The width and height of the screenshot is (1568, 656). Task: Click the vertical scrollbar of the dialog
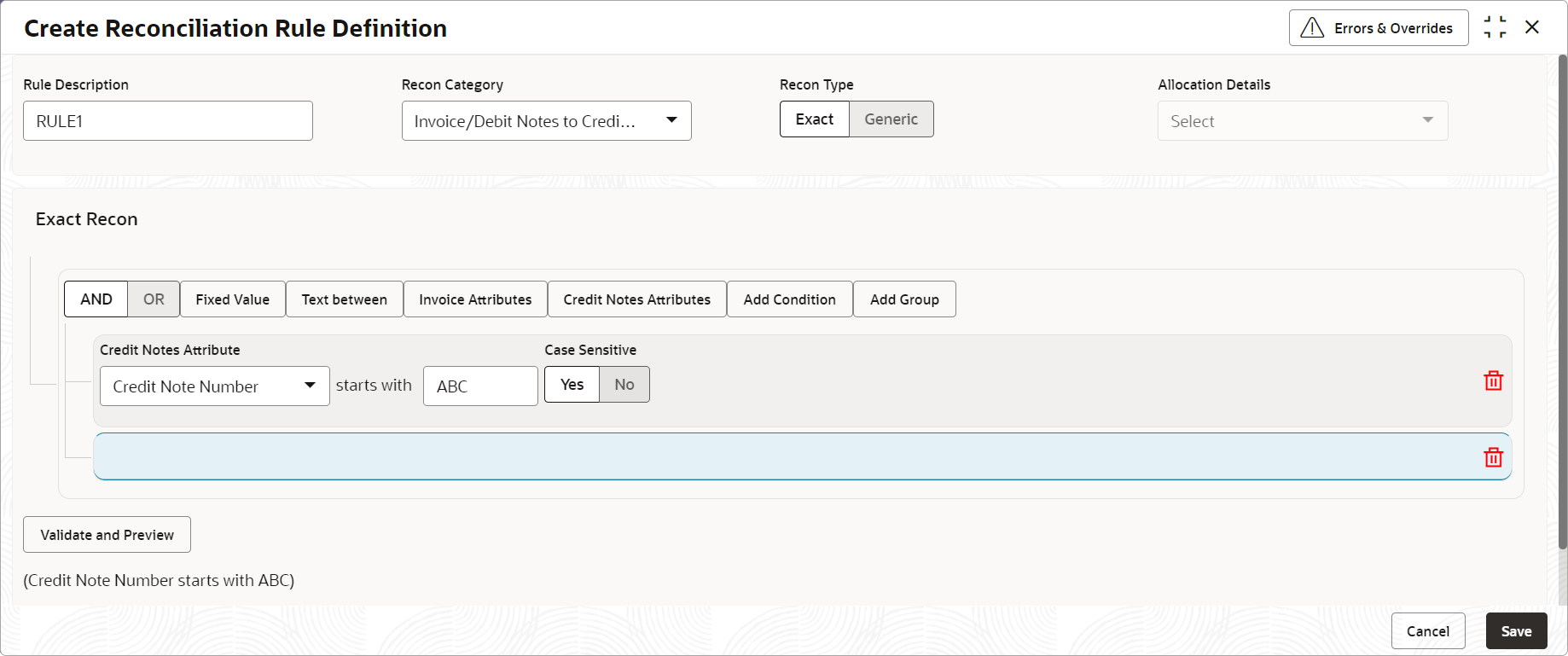[1562, 302]
